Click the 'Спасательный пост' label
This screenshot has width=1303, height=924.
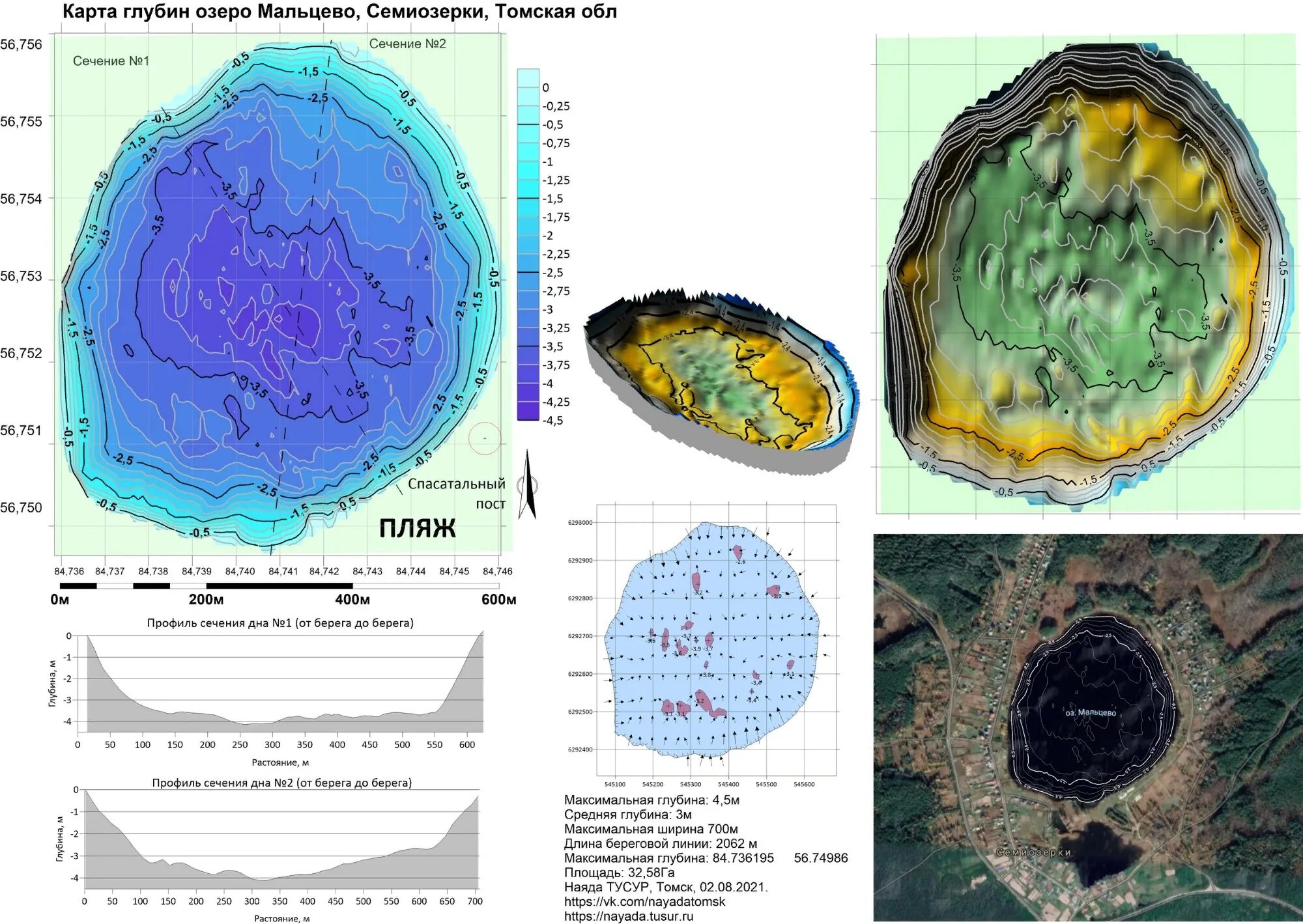(x=457, y=494)
